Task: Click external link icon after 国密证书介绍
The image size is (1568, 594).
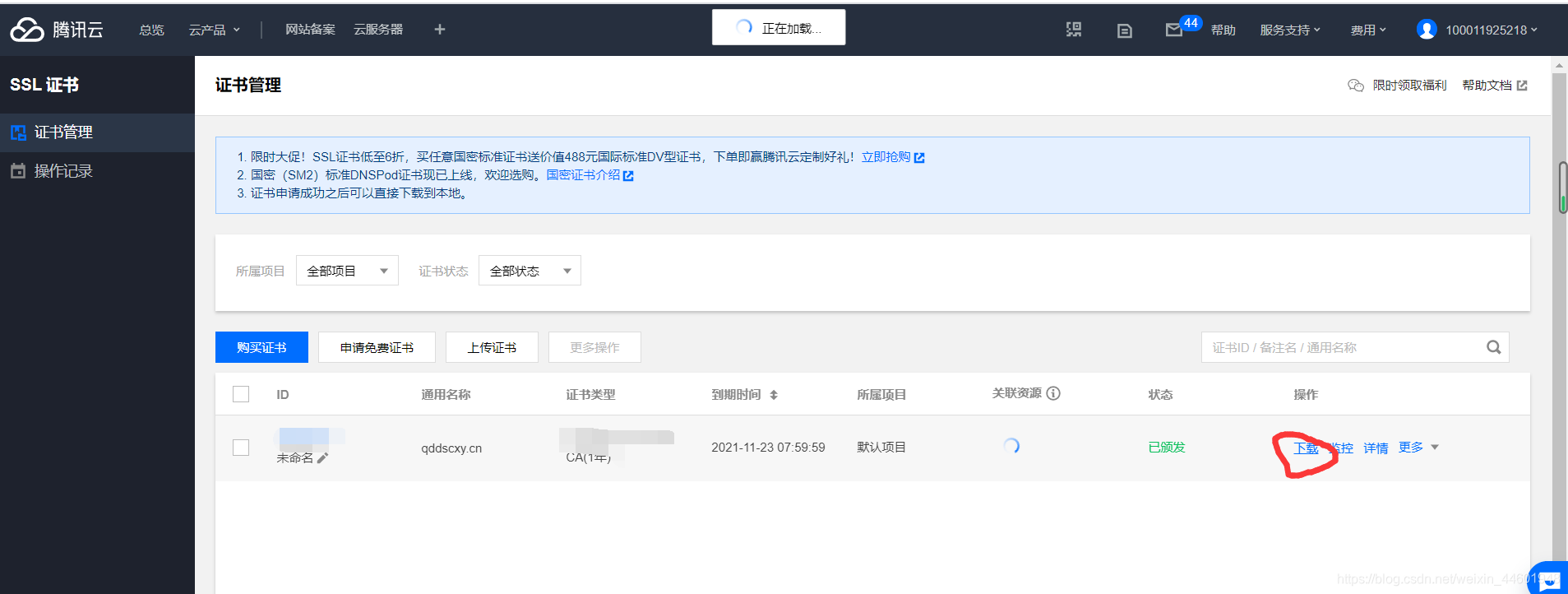Action: pos(628,176)
